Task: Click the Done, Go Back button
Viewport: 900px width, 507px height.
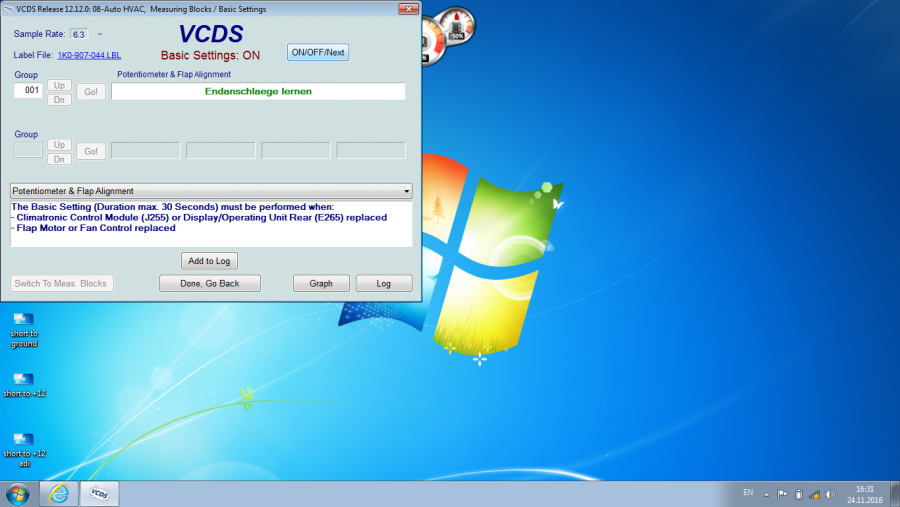Action: pyautogui.click(x=210, y=283)
